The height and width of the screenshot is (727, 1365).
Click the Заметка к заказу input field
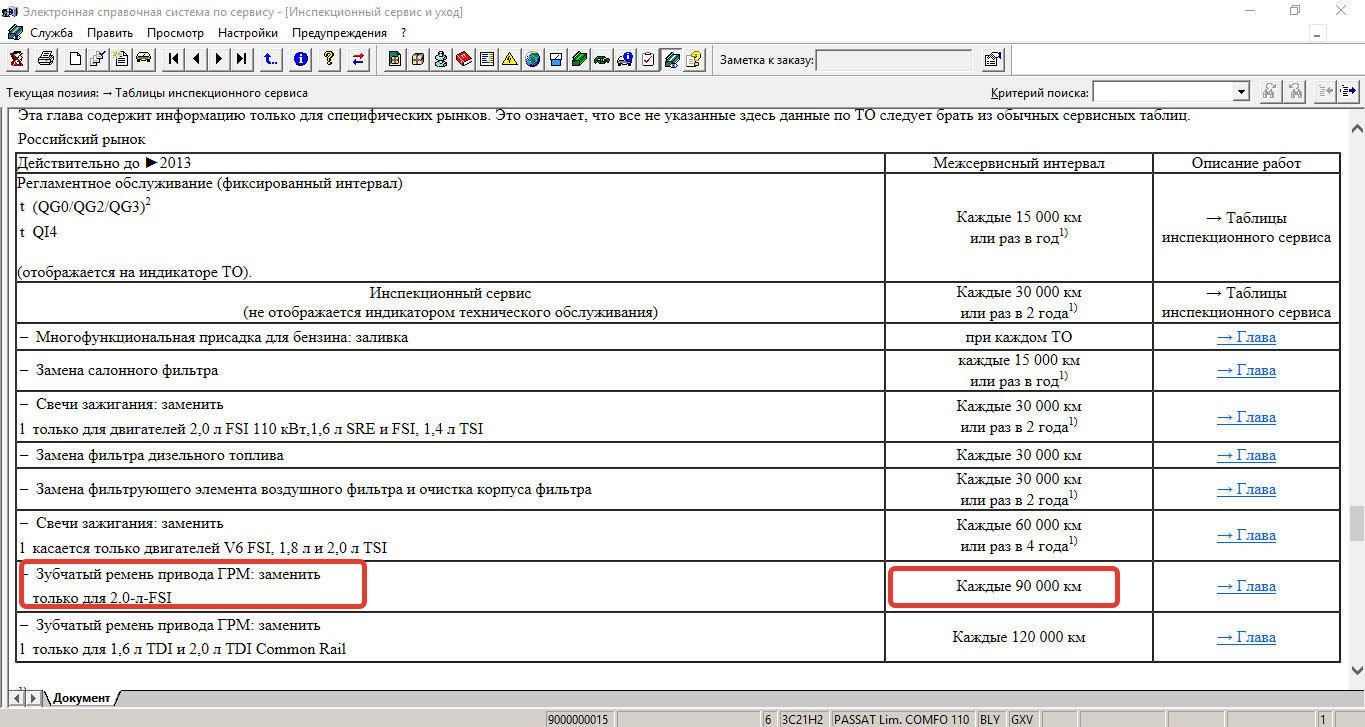(x=894, y=60)
